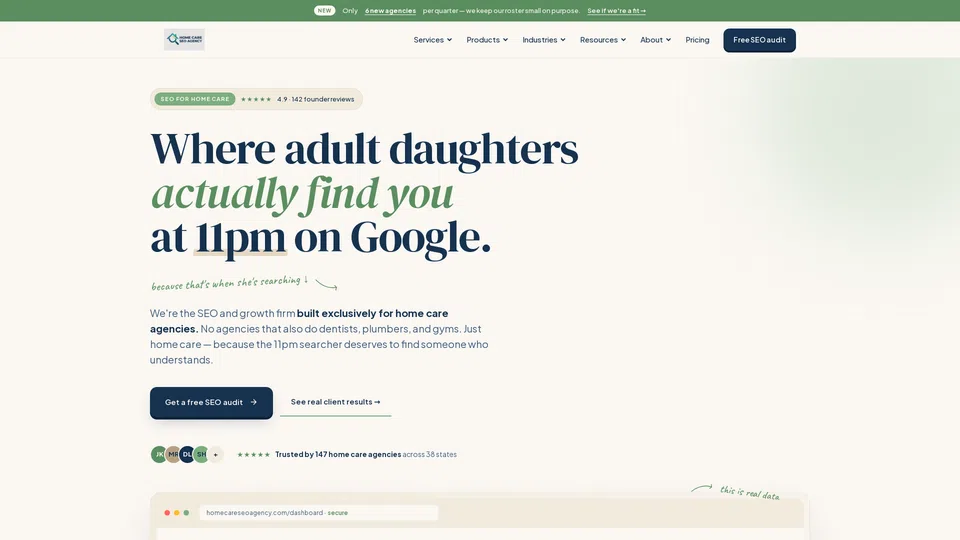Click the yellow dot in dashboard mockup
Screen dimensions: 960x540
pyautogui.click(x=177, y=512)
